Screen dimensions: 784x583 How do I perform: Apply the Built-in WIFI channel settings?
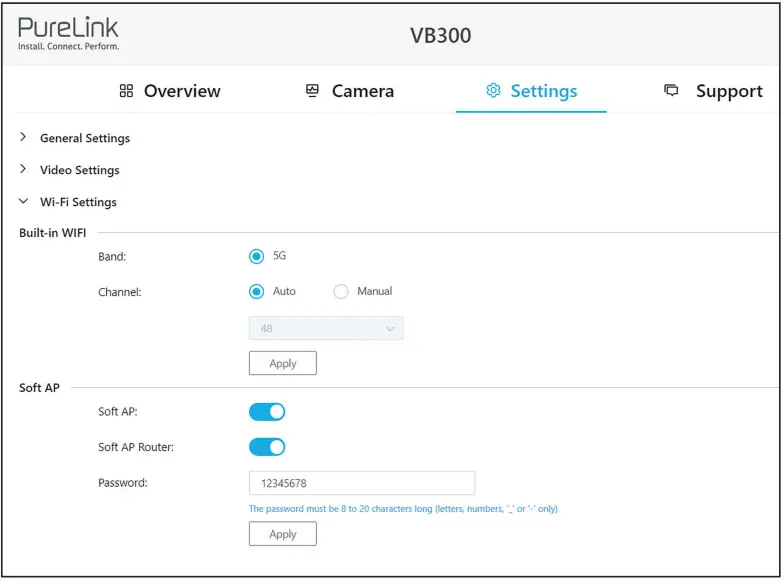(283, 363)
